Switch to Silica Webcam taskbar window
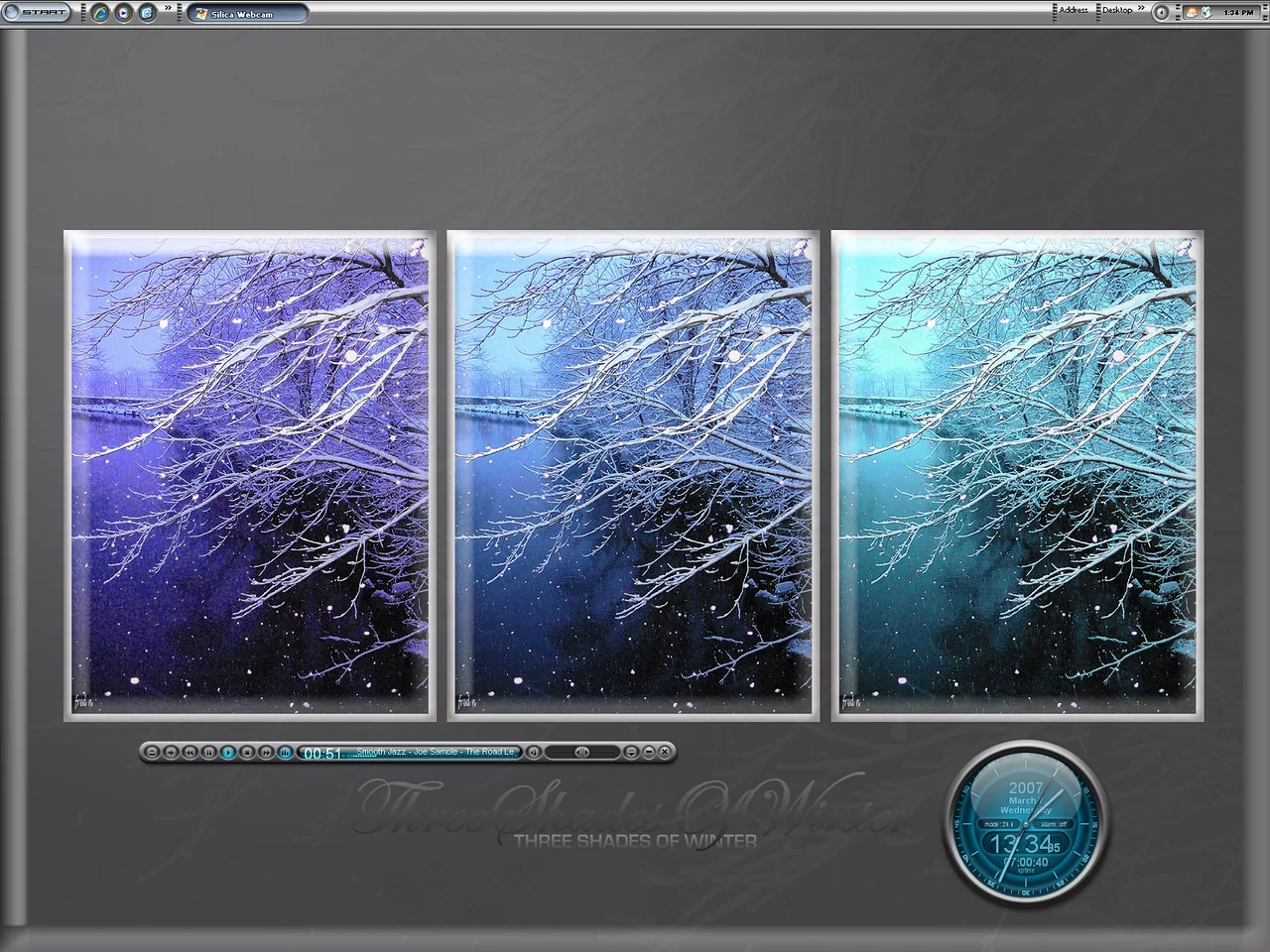The width and height of the screenshot is (1270, 952). [x=246, y=14]
